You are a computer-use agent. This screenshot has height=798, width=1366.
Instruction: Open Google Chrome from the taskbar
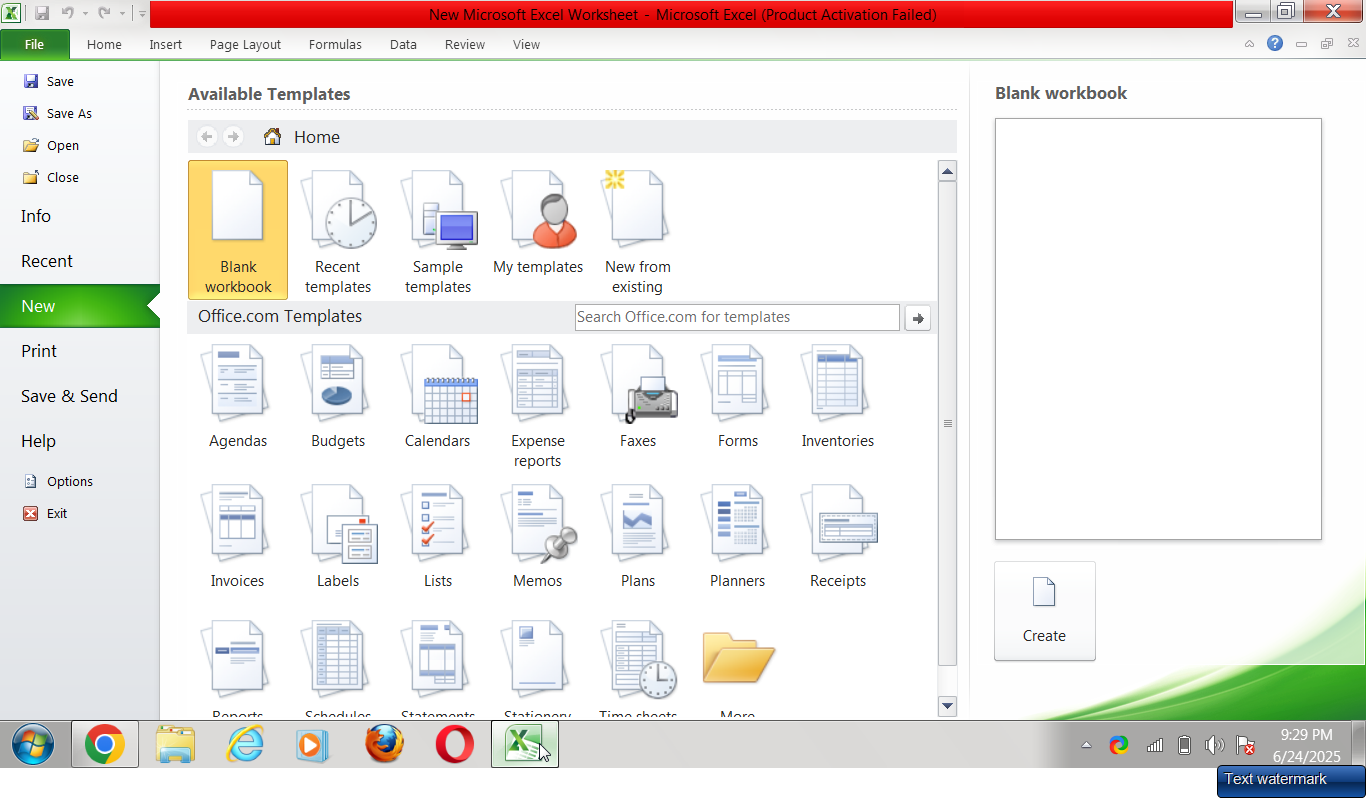[x=105, y=745]
